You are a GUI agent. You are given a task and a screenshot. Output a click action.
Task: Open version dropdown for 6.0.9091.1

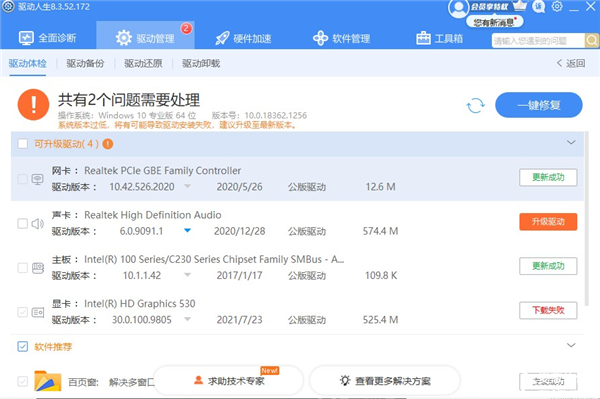(x=187, y=230)
